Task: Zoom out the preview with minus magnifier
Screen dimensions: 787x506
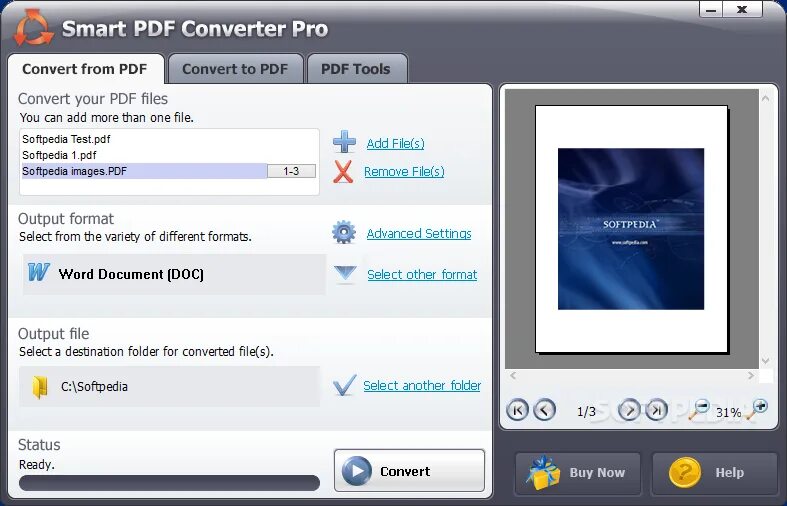Action: [x=699, y=409]
